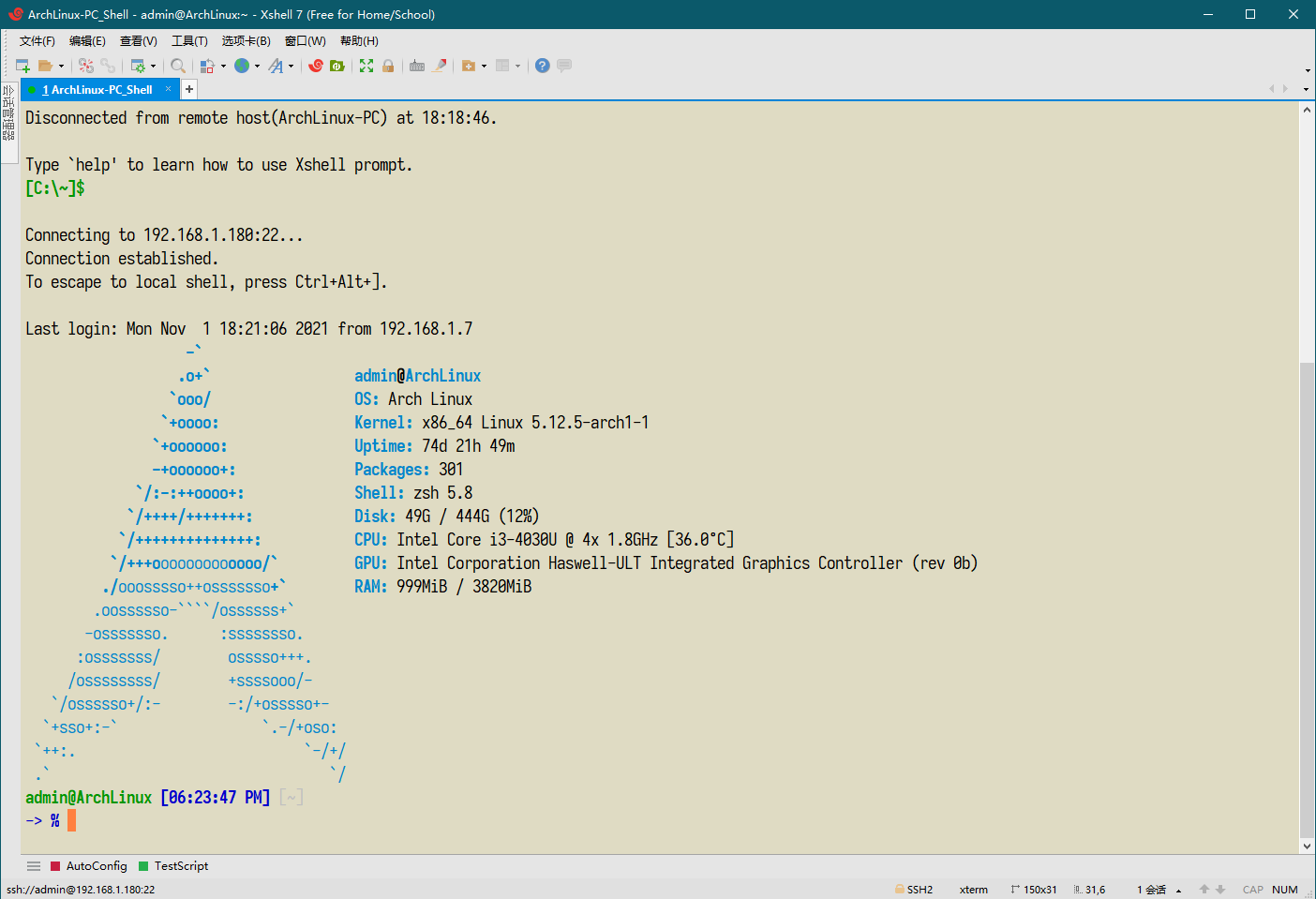Open the virtual keyboard icon
This screenshot has width=1316, height=899.
coord(417,66)
